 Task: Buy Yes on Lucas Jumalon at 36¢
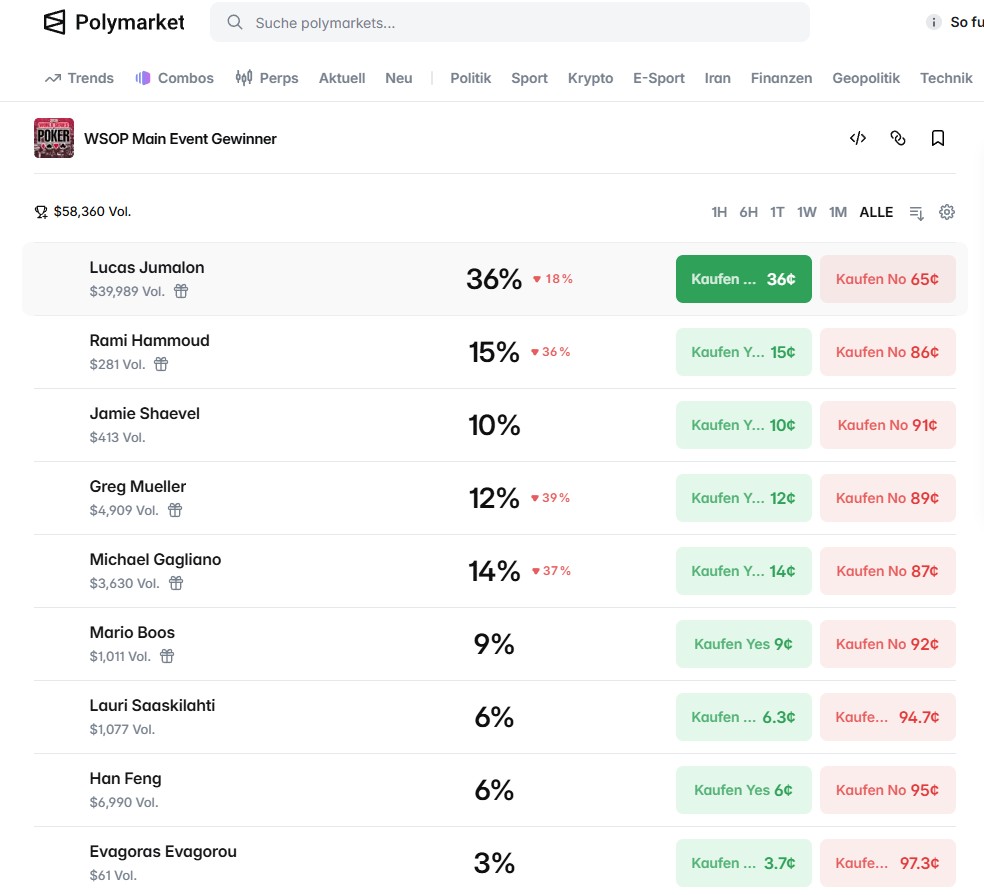tap(744, 279)
